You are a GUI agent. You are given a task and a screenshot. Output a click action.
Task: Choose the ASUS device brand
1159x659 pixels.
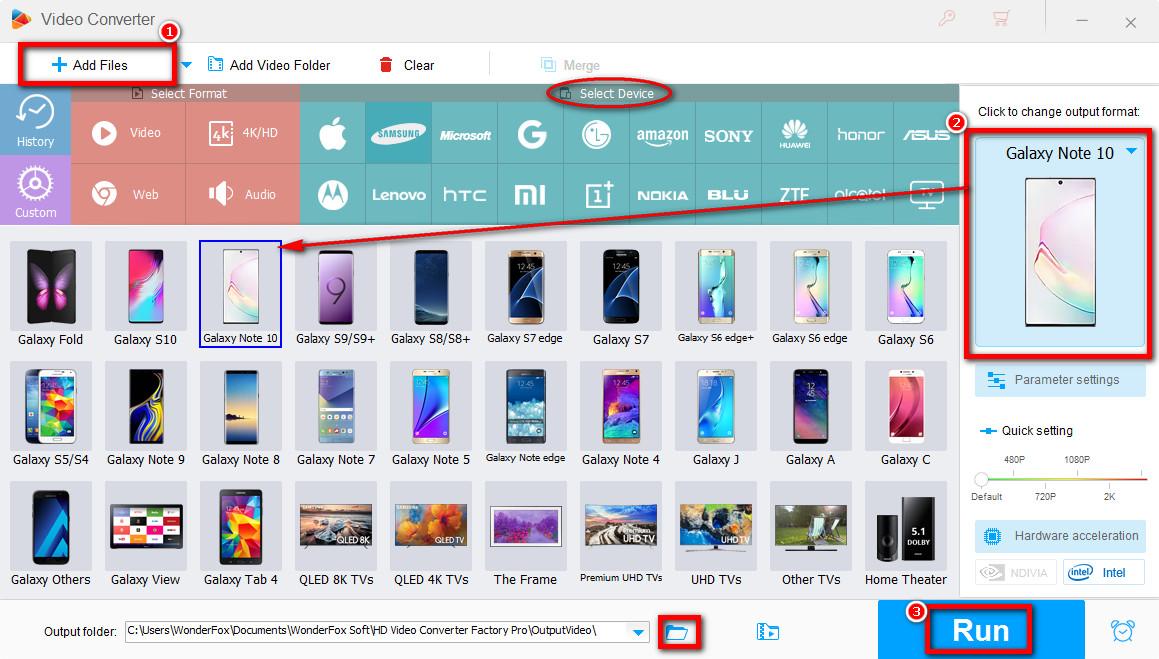(926, 134)
